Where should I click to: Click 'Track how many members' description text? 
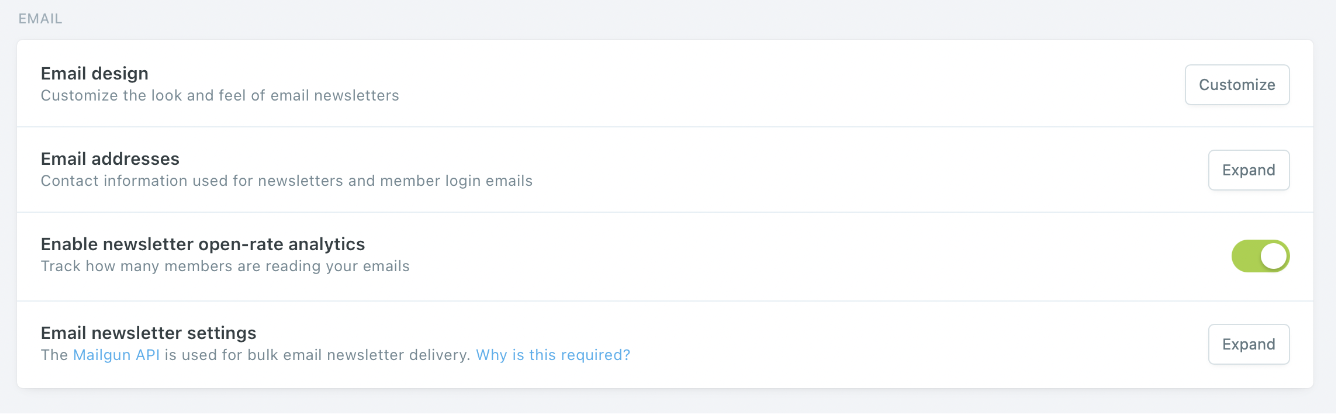pos(225,267)
